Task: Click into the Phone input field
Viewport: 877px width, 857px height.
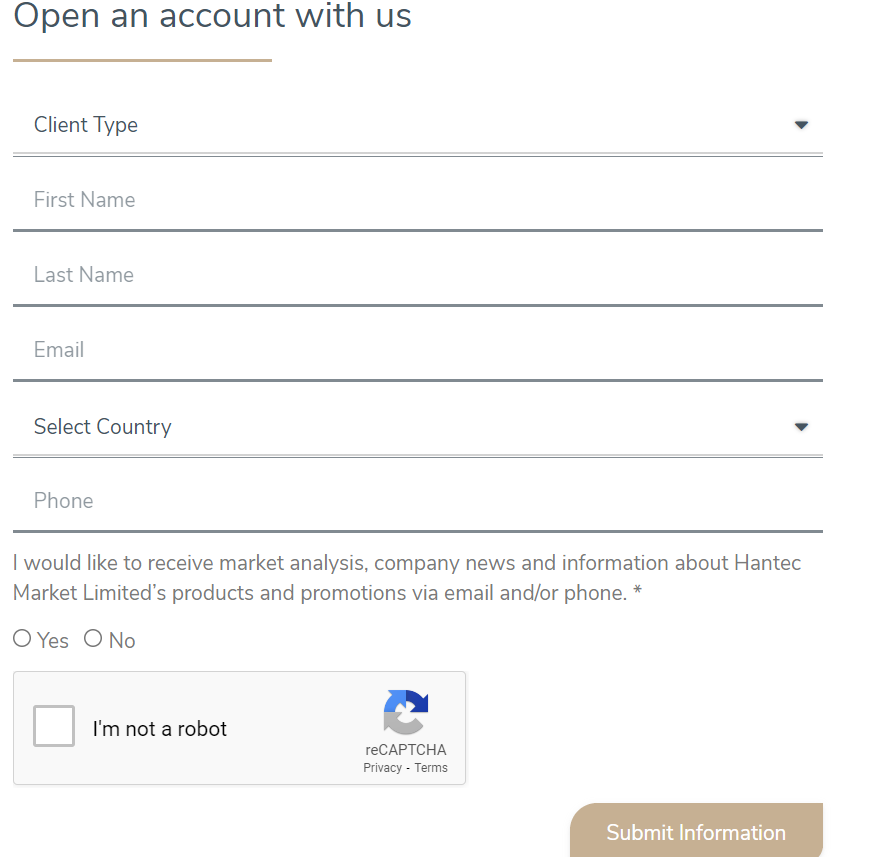Action: pyautogui.click(x=418, y=501)
